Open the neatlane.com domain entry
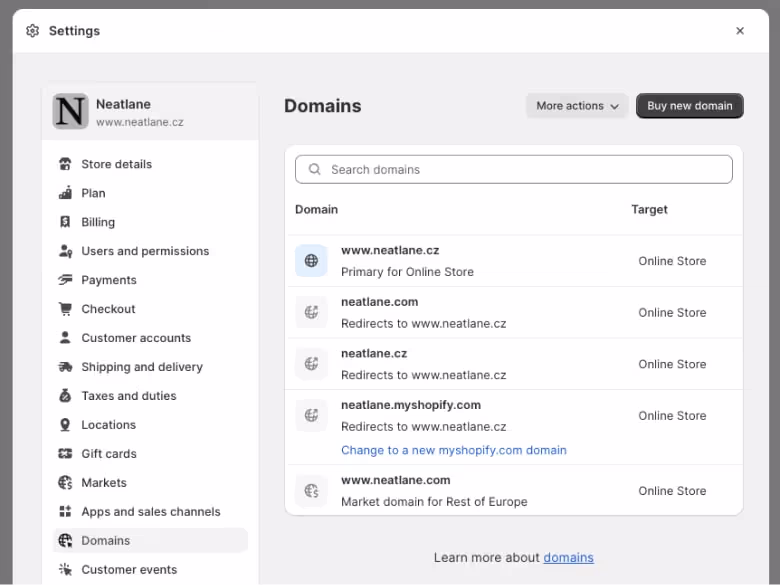The image size is (780, 585). tap(514, 312)
